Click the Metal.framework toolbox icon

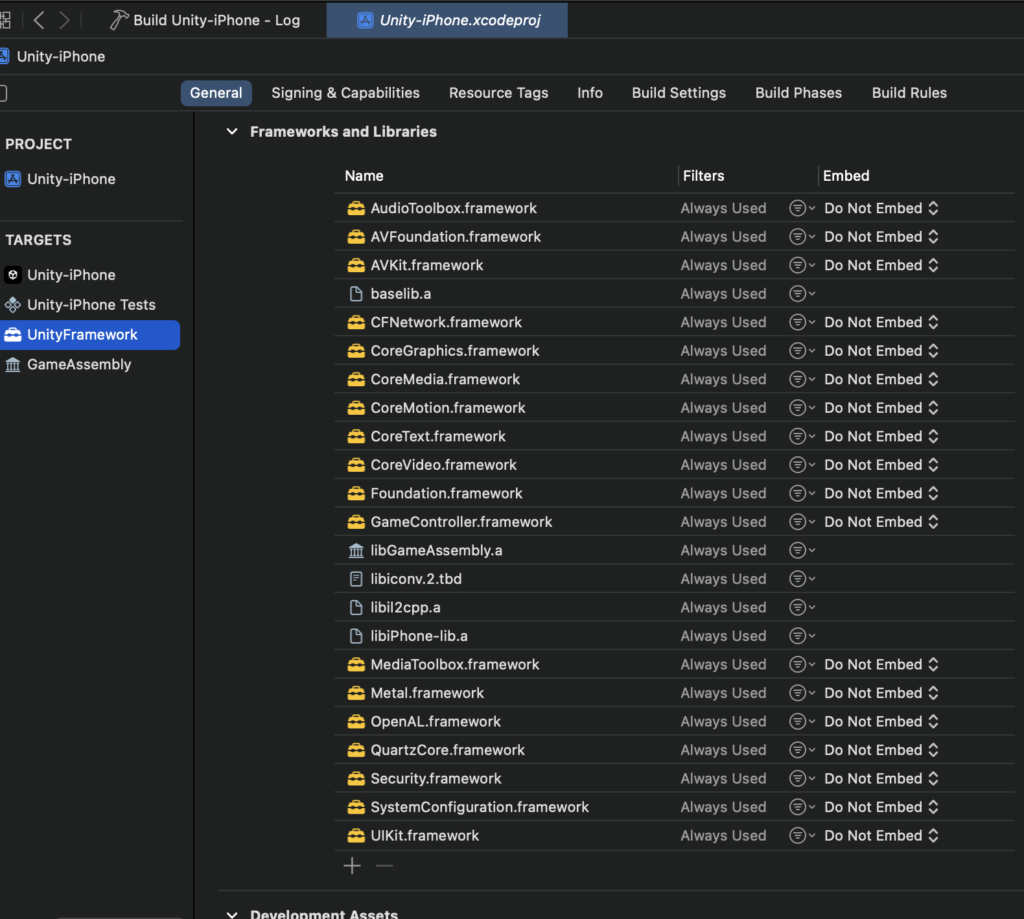click(355, 693)
